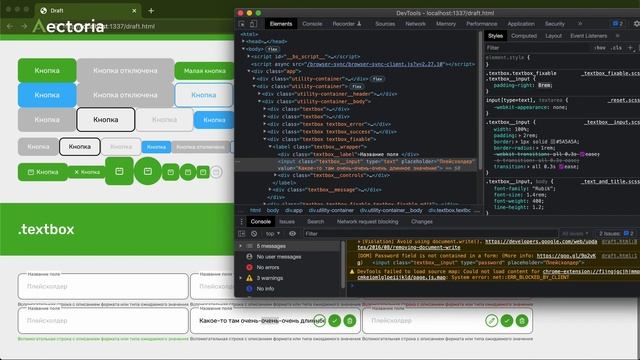The height and width of the screenshot is (360, 640).
Task: Switch to the Elements panel tab
Action: (281, 24)
